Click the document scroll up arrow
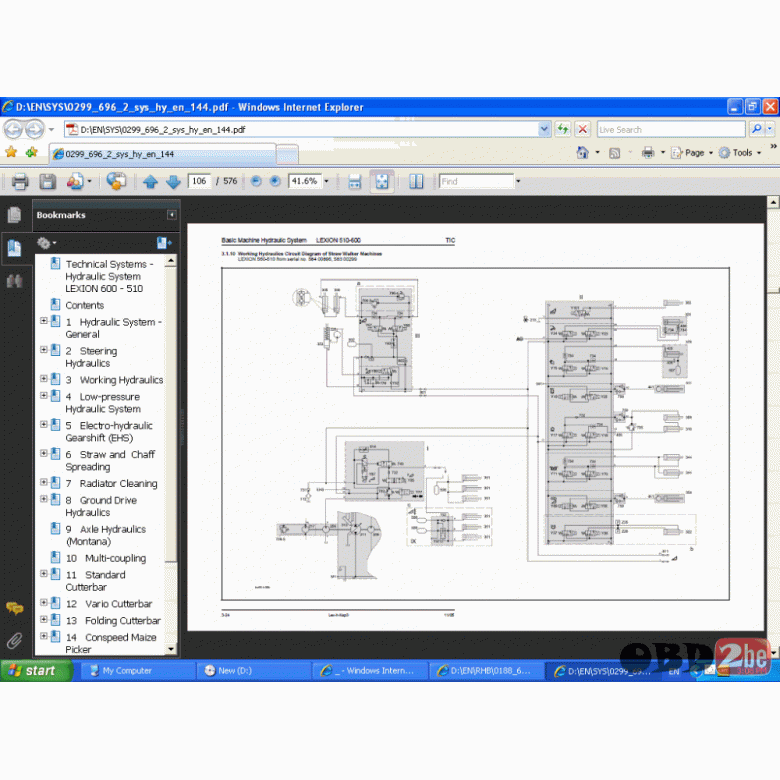780x780 pixels. [x=773, y=202]
